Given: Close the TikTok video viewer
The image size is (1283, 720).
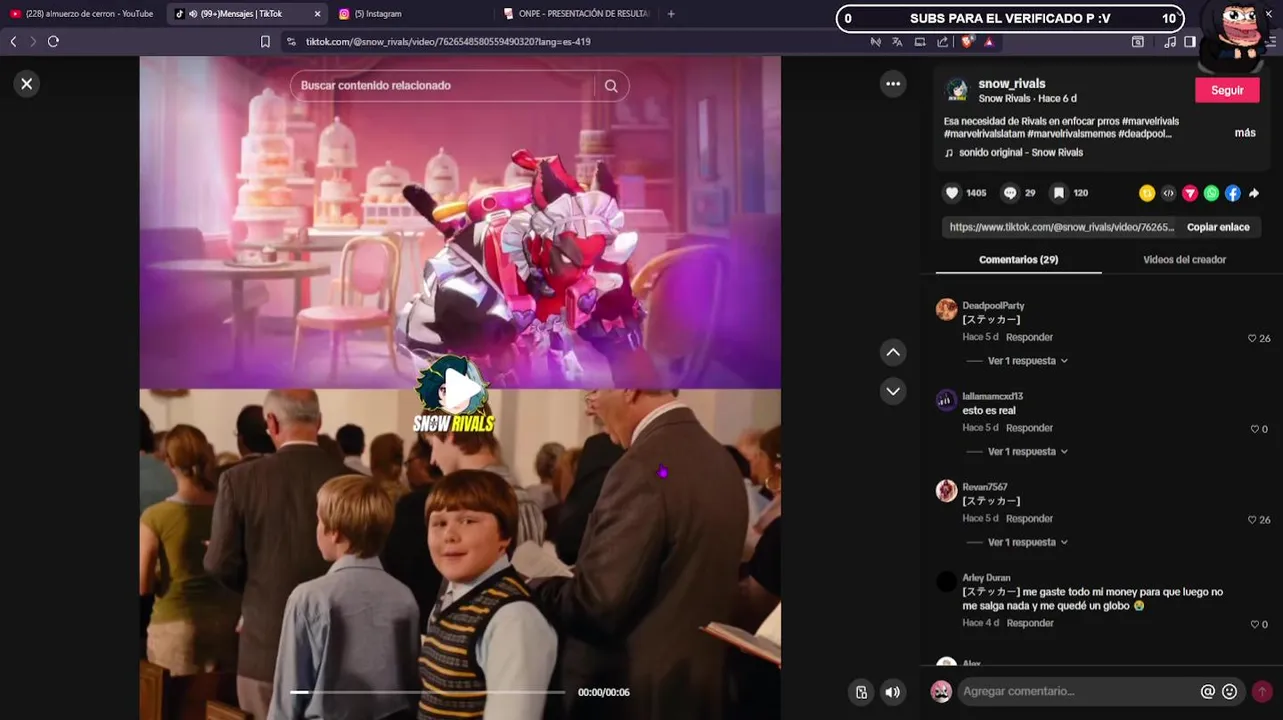Looking at the screenshot, I should coord(27,84).
